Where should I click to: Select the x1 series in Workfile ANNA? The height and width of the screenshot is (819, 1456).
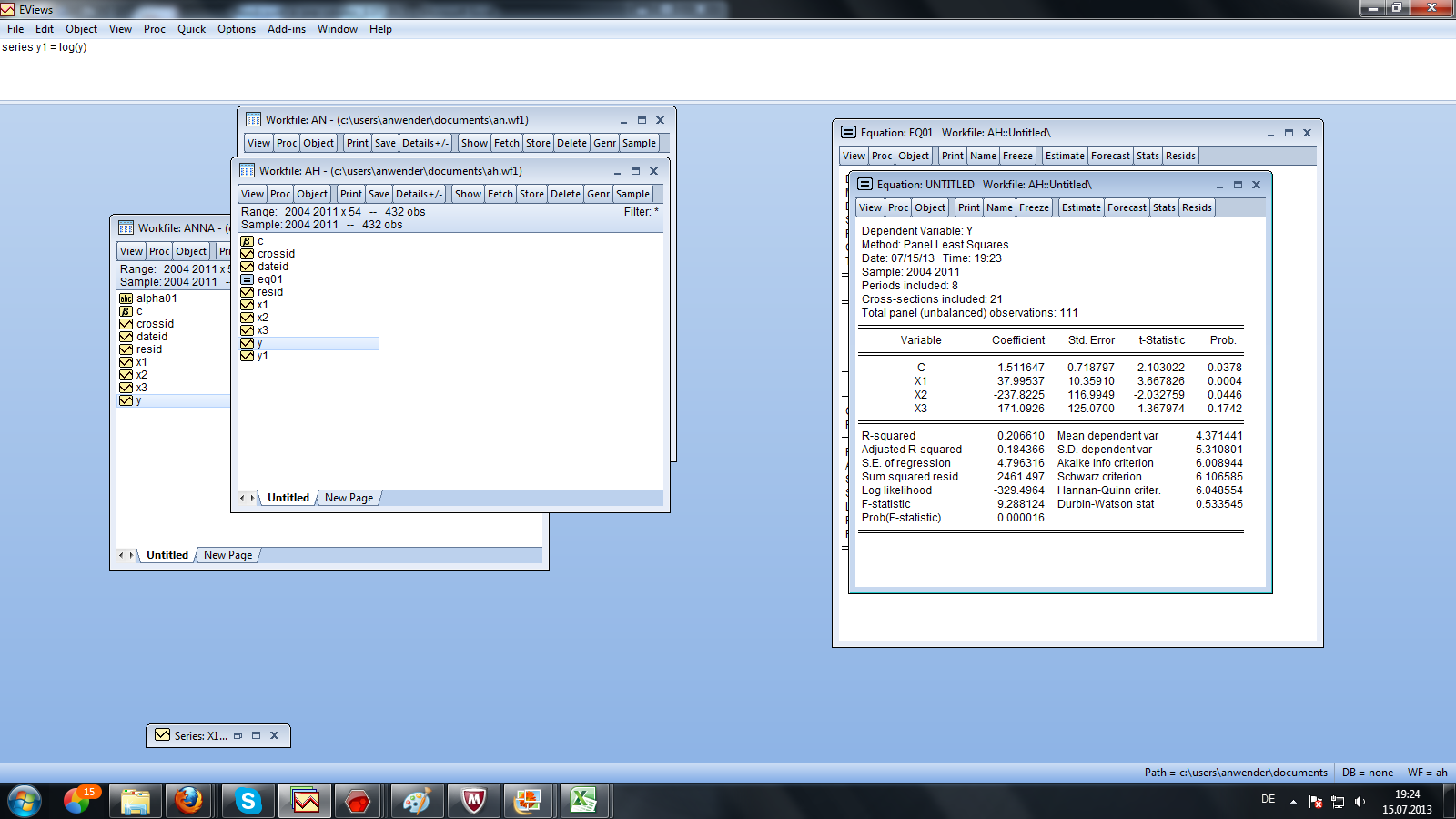pyautogui.click(x=134, y=362)
